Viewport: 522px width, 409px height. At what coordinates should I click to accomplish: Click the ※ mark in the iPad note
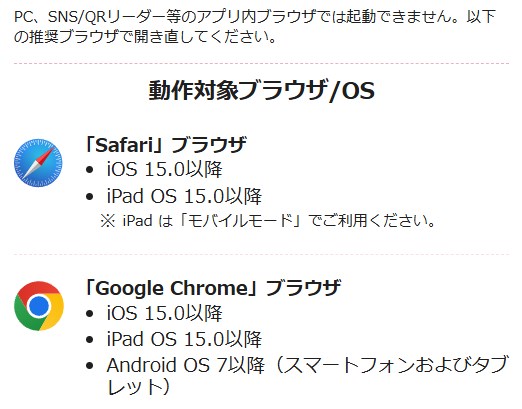(x=108, y=221)
